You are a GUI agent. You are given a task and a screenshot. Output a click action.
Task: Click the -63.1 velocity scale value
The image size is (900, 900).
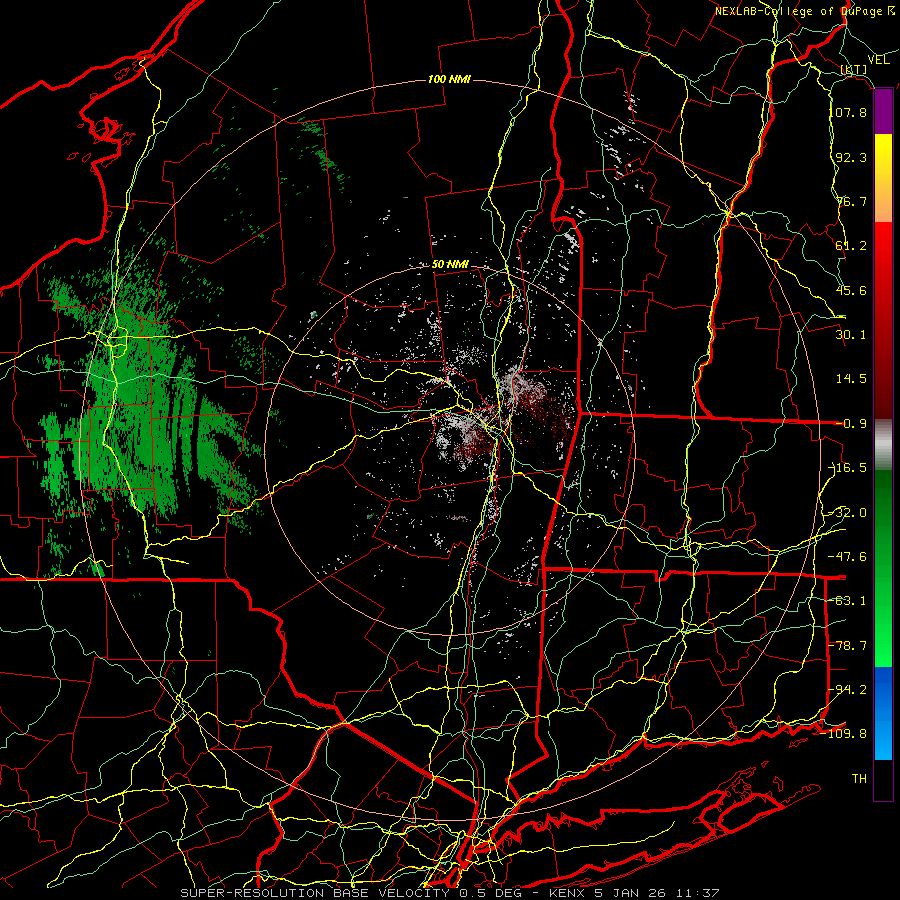pos(848,601)
